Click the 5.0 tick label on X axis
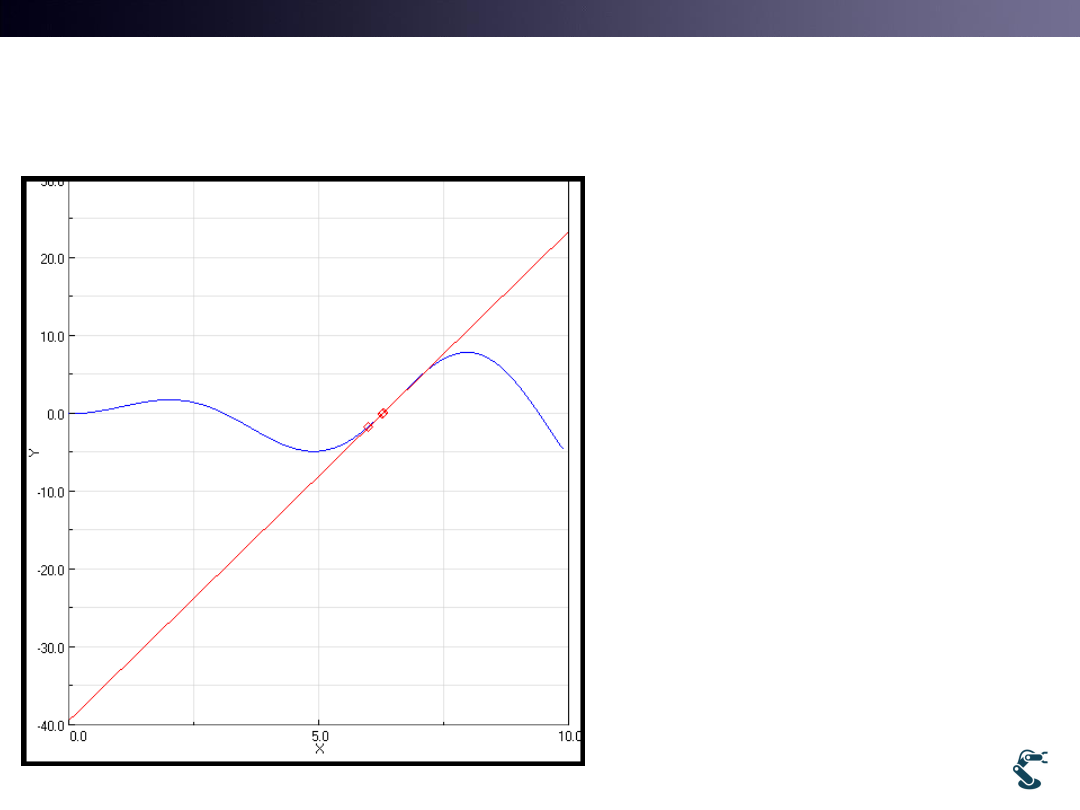The image size is (1080, 810). pyautogui.click(x=319, y=736)
